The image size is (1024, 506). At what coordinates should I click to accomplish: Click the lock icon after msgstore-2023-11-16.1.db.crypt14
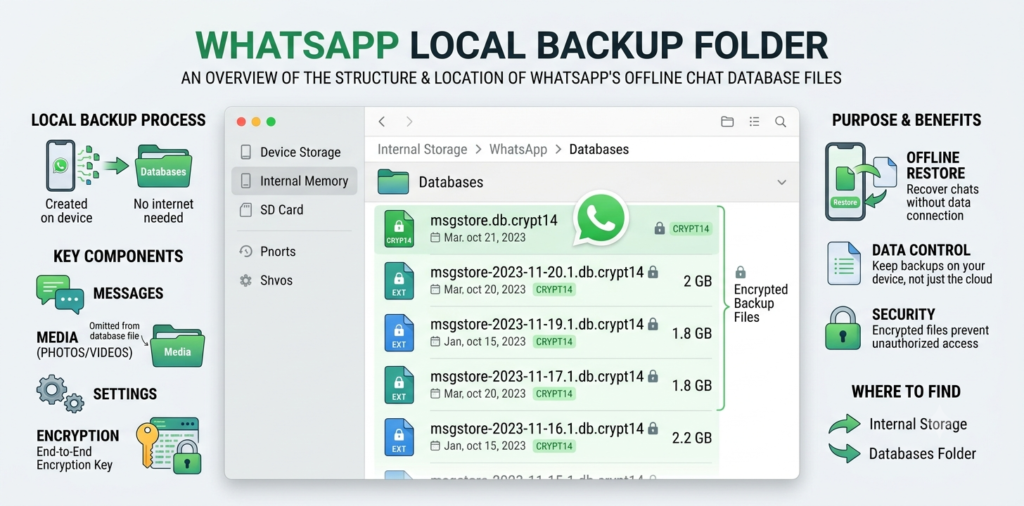652,428
